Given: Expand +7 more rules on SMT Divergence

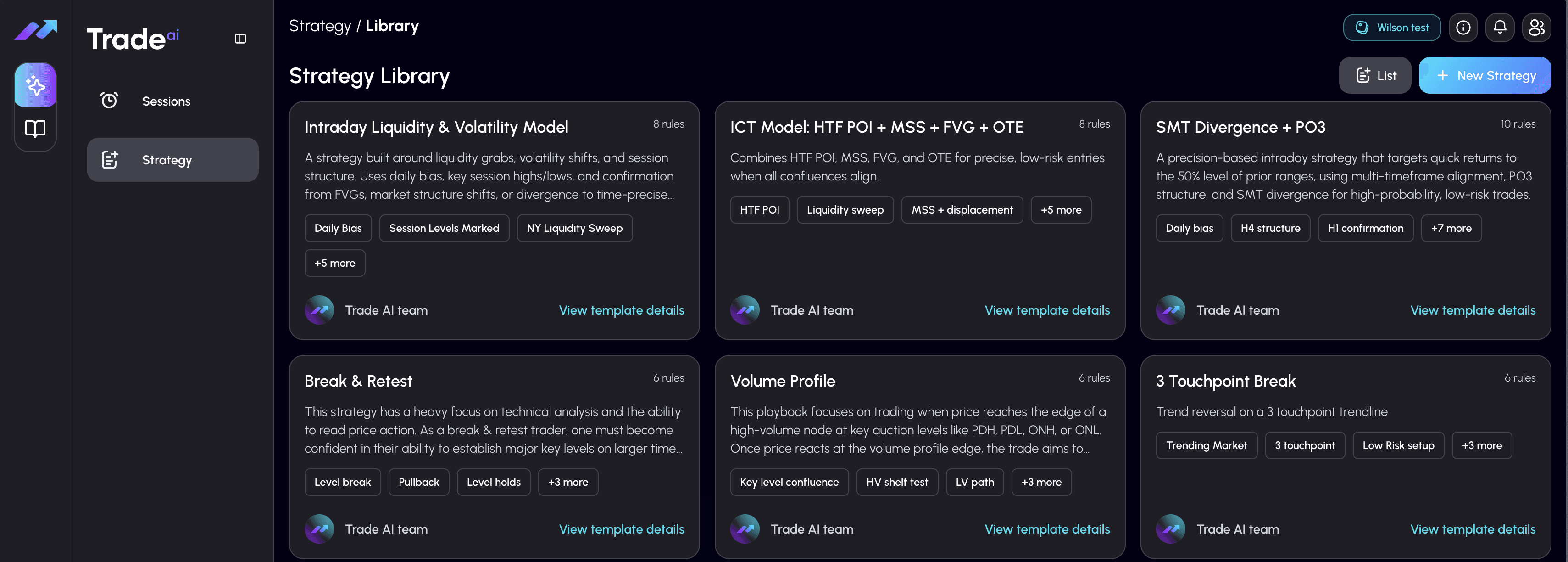Looking at the screenshot, I should tap(1451, 228).
